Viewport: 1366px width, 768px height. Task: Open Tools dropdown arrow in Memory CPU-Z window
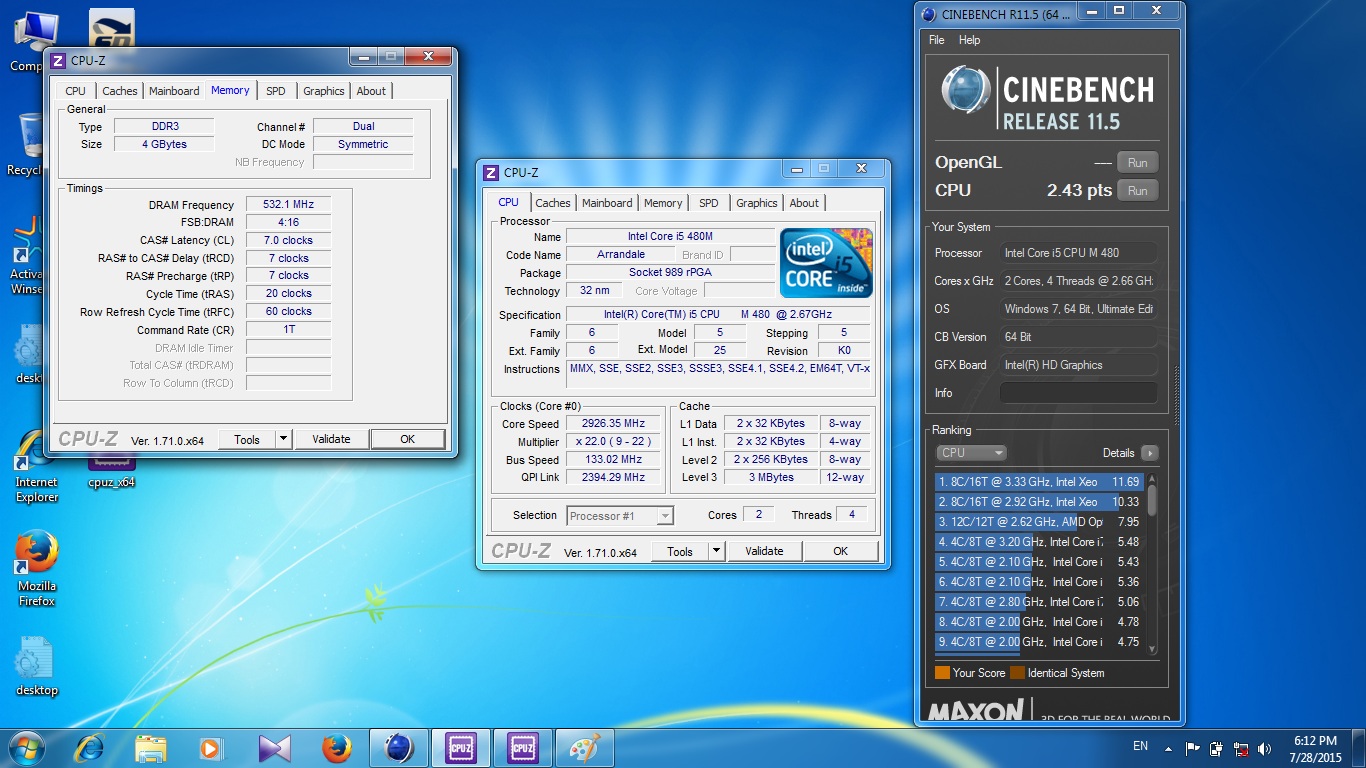pyautogui.click(x=283, y=439)
